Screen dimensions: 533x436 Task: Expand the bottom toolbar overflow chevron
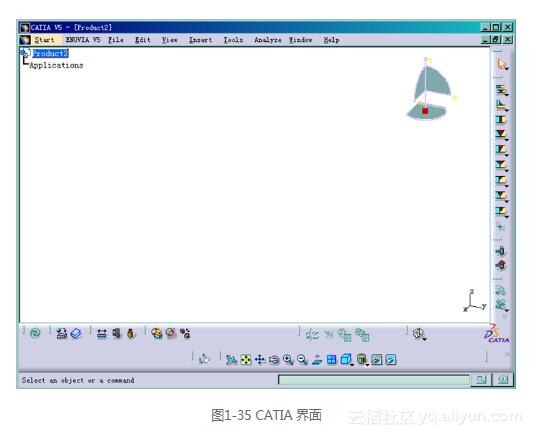tap(507, 354)
